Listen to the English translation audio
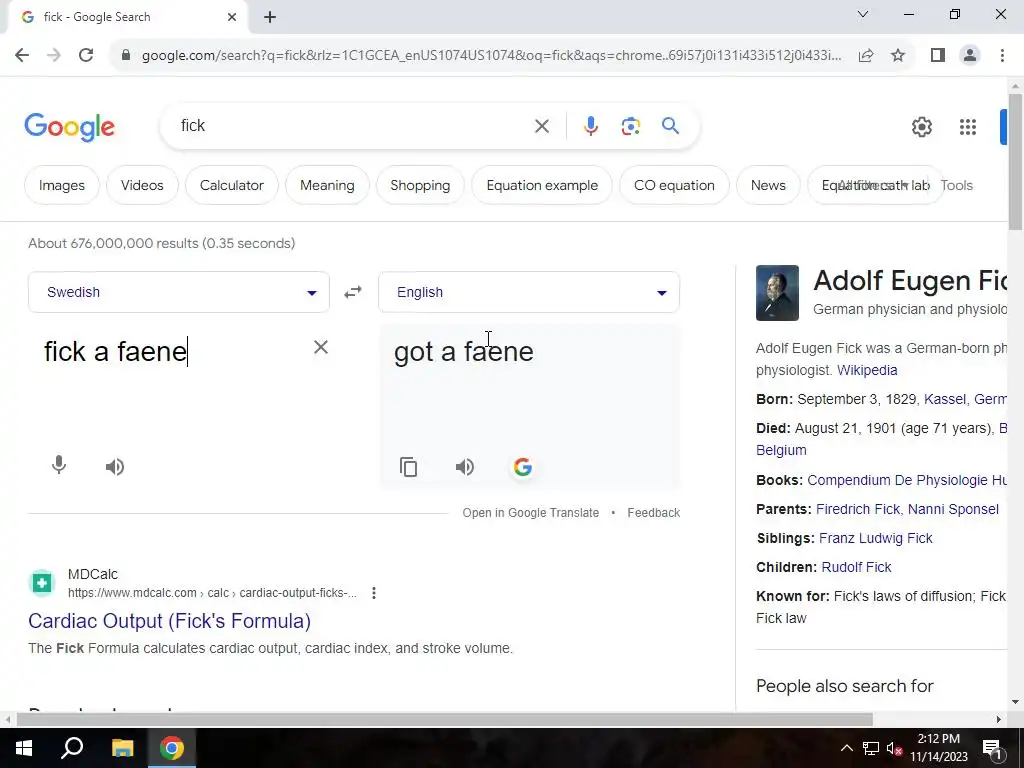1024x768 pixels. point(465,467)
